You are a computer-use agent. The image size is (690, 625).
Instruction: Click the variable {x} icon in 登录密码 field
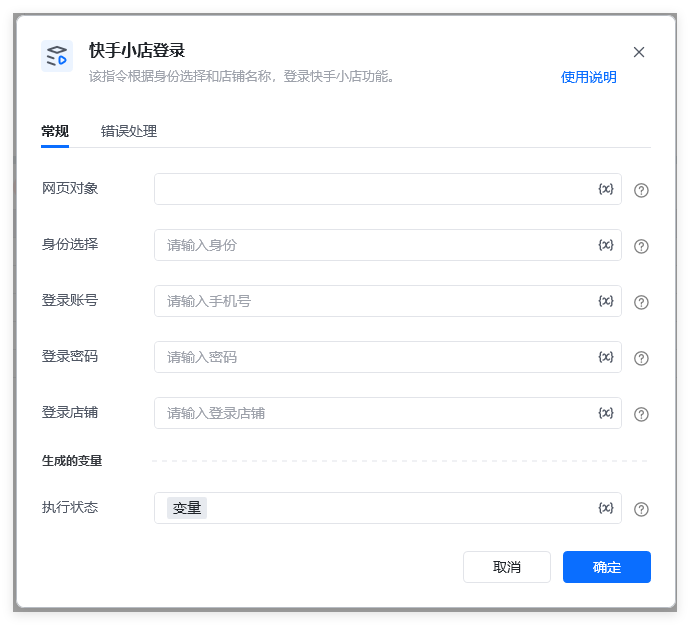pyautogui.click(x=606, y=357)
